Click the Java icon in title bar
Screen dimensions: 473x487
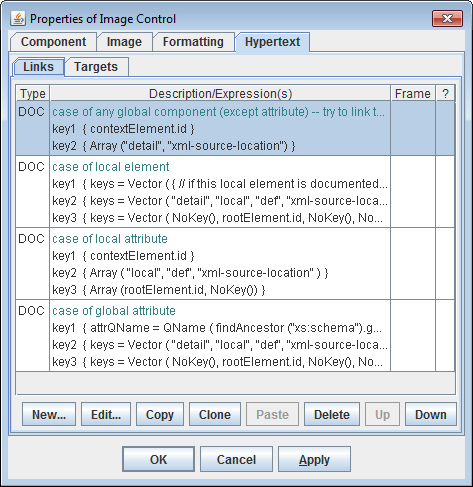pyautogui.click(x=18, y=19)
